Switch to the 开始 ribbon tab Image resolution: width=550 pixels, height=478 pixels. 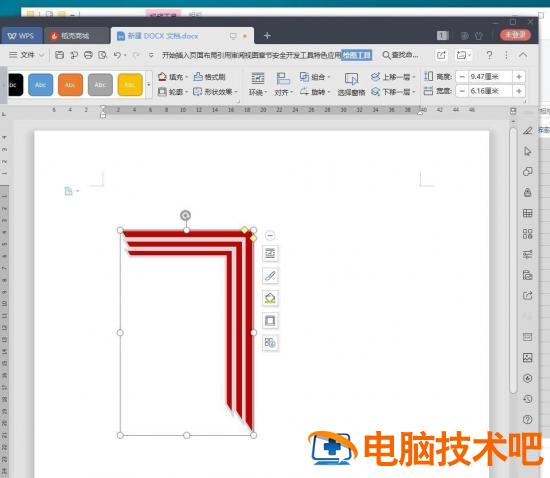(168, 55)
